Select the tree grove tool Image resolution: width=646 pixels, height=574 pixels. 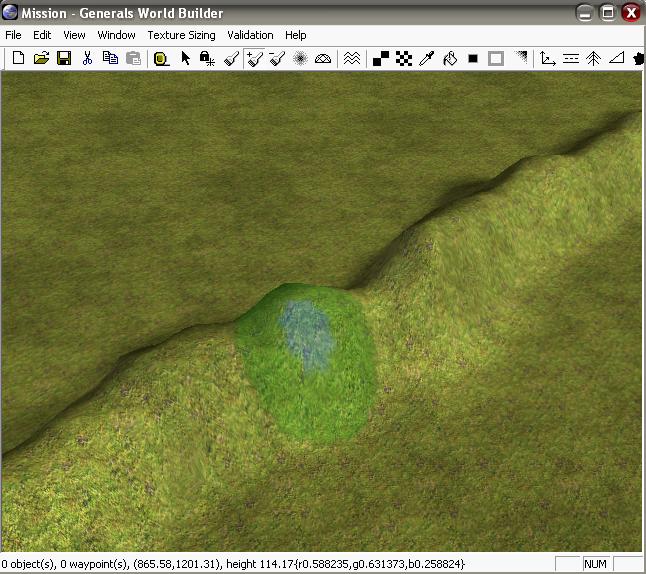tap(593, 58)
